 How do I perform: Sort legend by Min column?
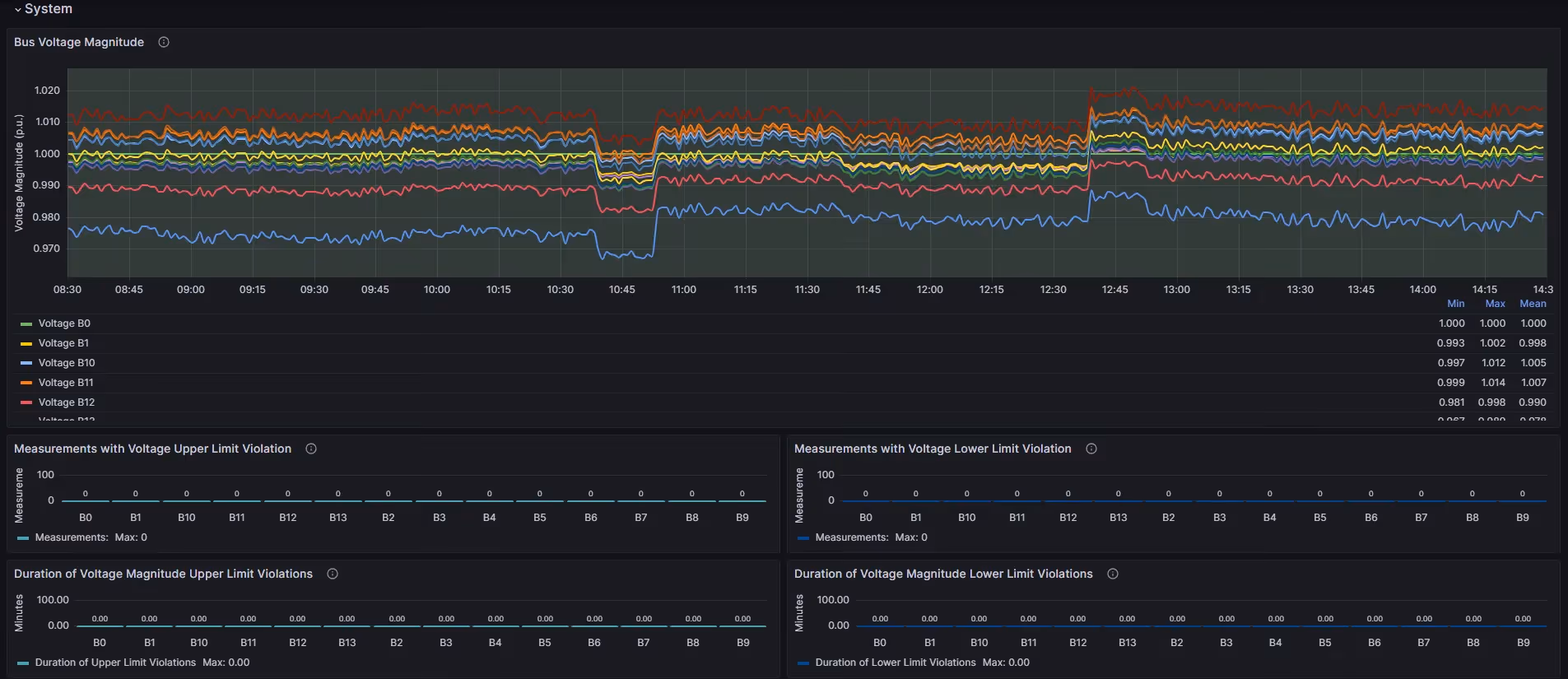[x=1456, y=304]
